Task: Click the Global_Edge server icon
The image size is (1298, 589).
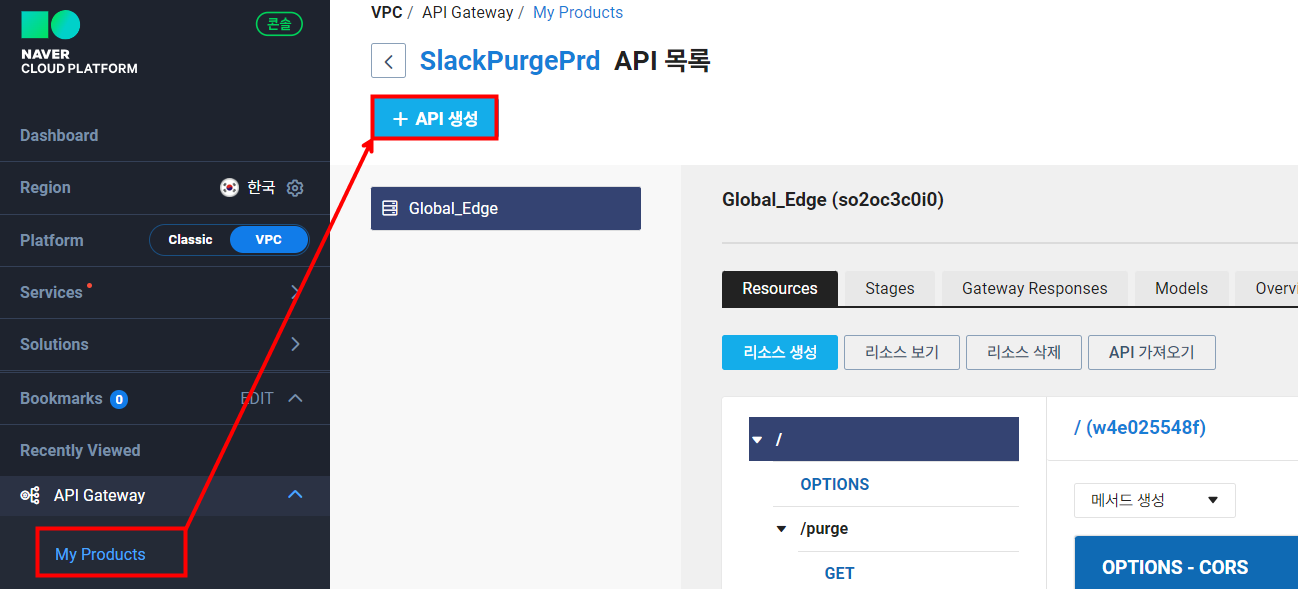Action: (x=390, y=209)
